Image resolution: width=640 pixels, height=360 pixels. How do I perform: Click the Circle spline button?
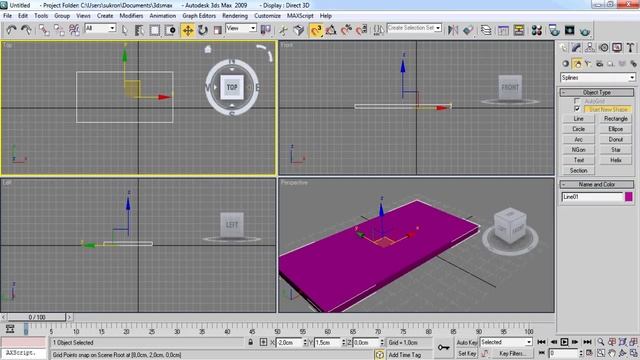578,129
